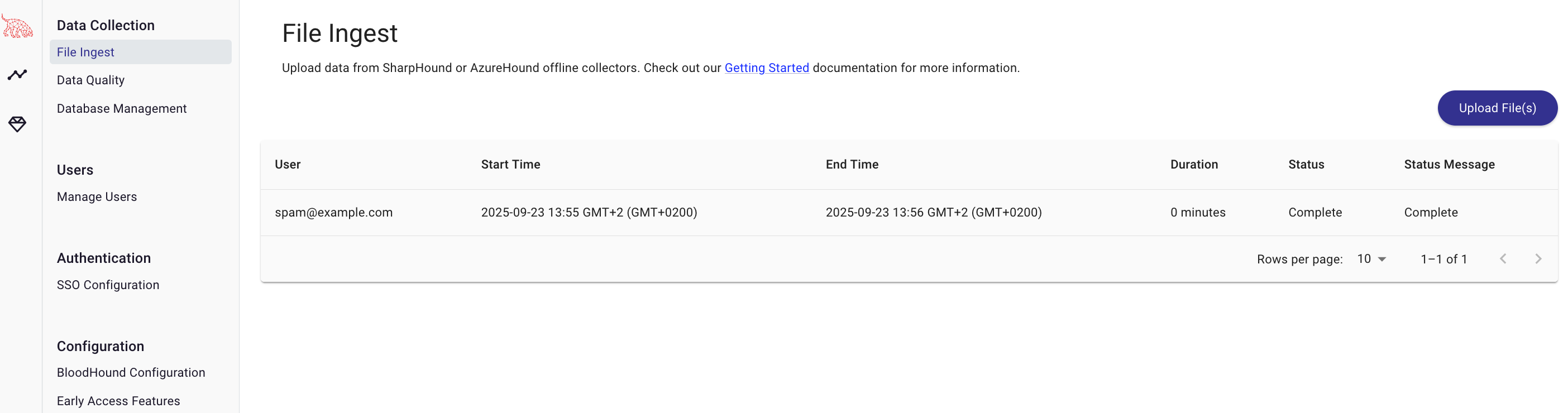Click the Start Time column header
1568x413 pixels.
point(510,164)
